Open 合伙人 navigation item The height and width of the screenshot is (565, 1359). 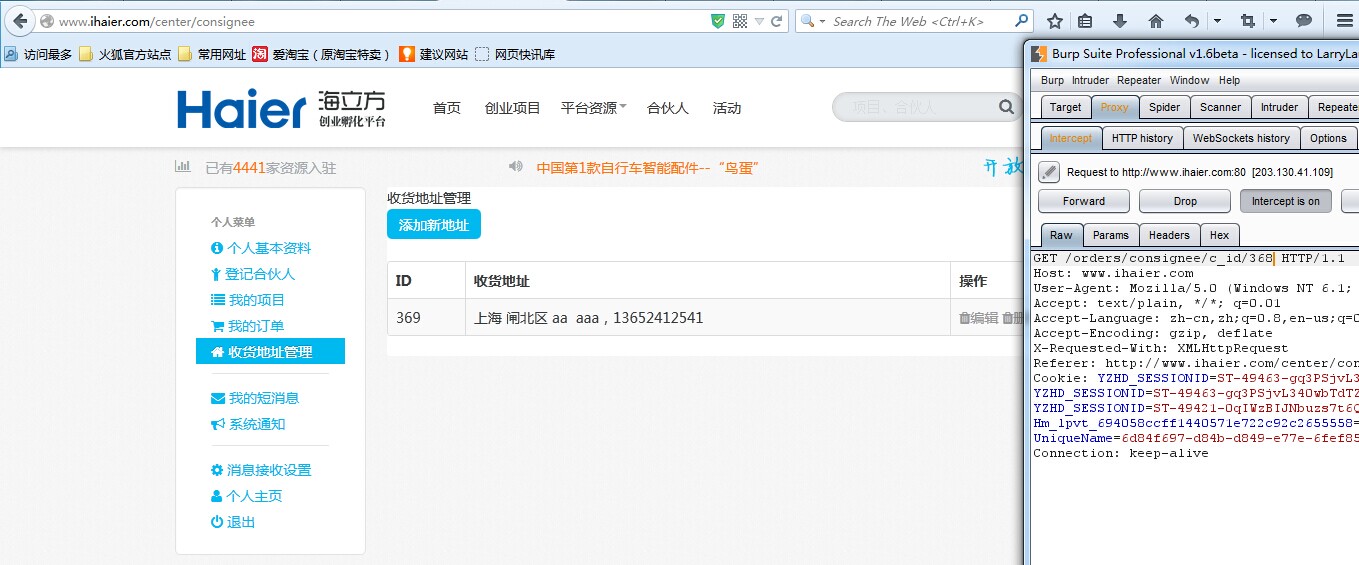[668, 108]
